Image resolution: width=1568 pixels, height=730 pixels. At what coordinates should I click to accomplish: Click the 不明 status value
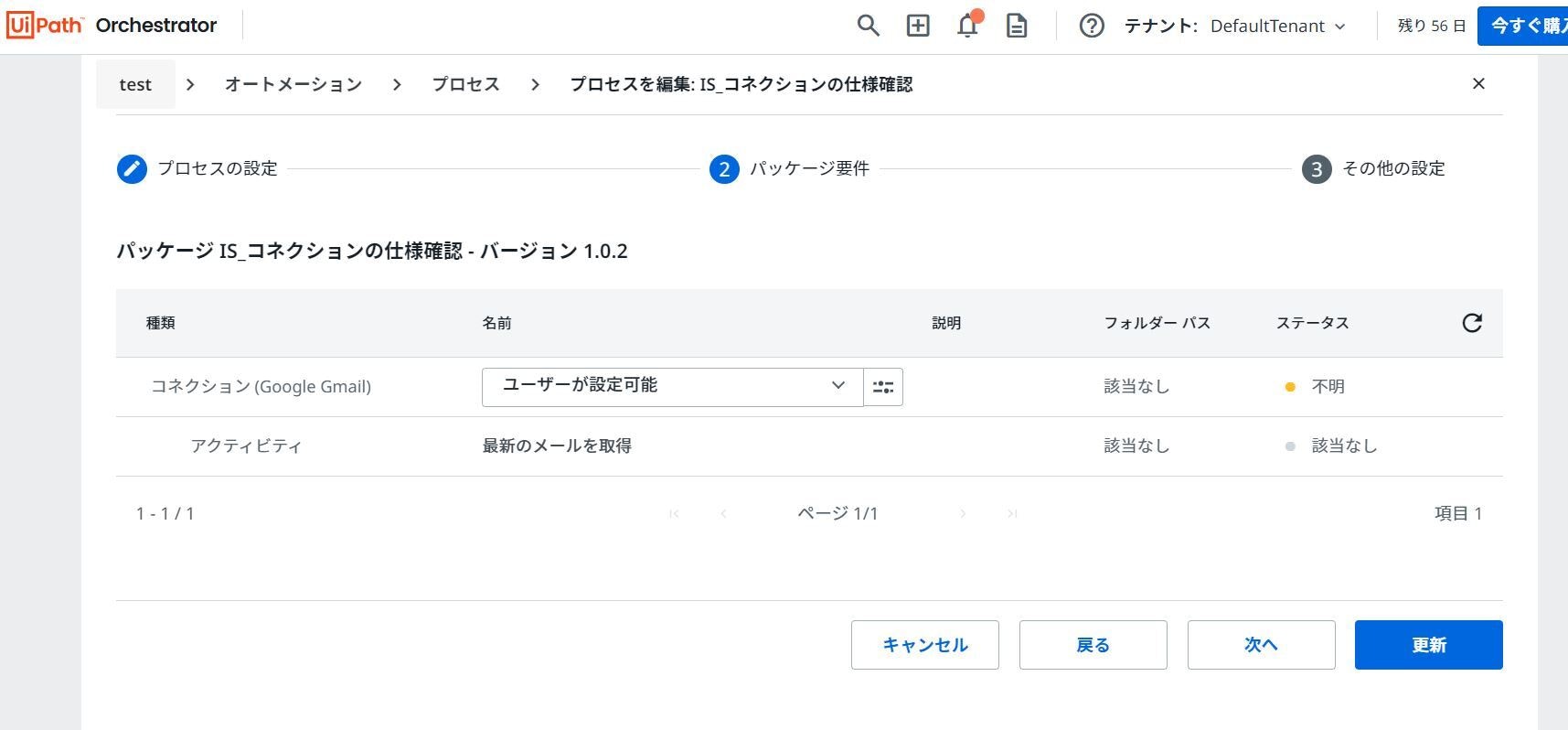[1328, 387]
